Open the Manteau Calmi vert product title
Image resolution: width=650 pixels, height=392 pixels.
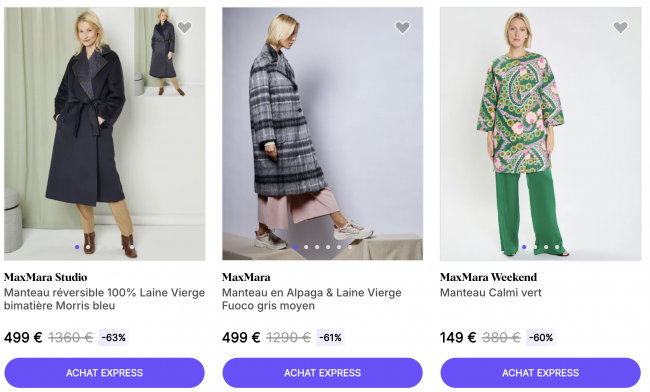coord(491,293)
